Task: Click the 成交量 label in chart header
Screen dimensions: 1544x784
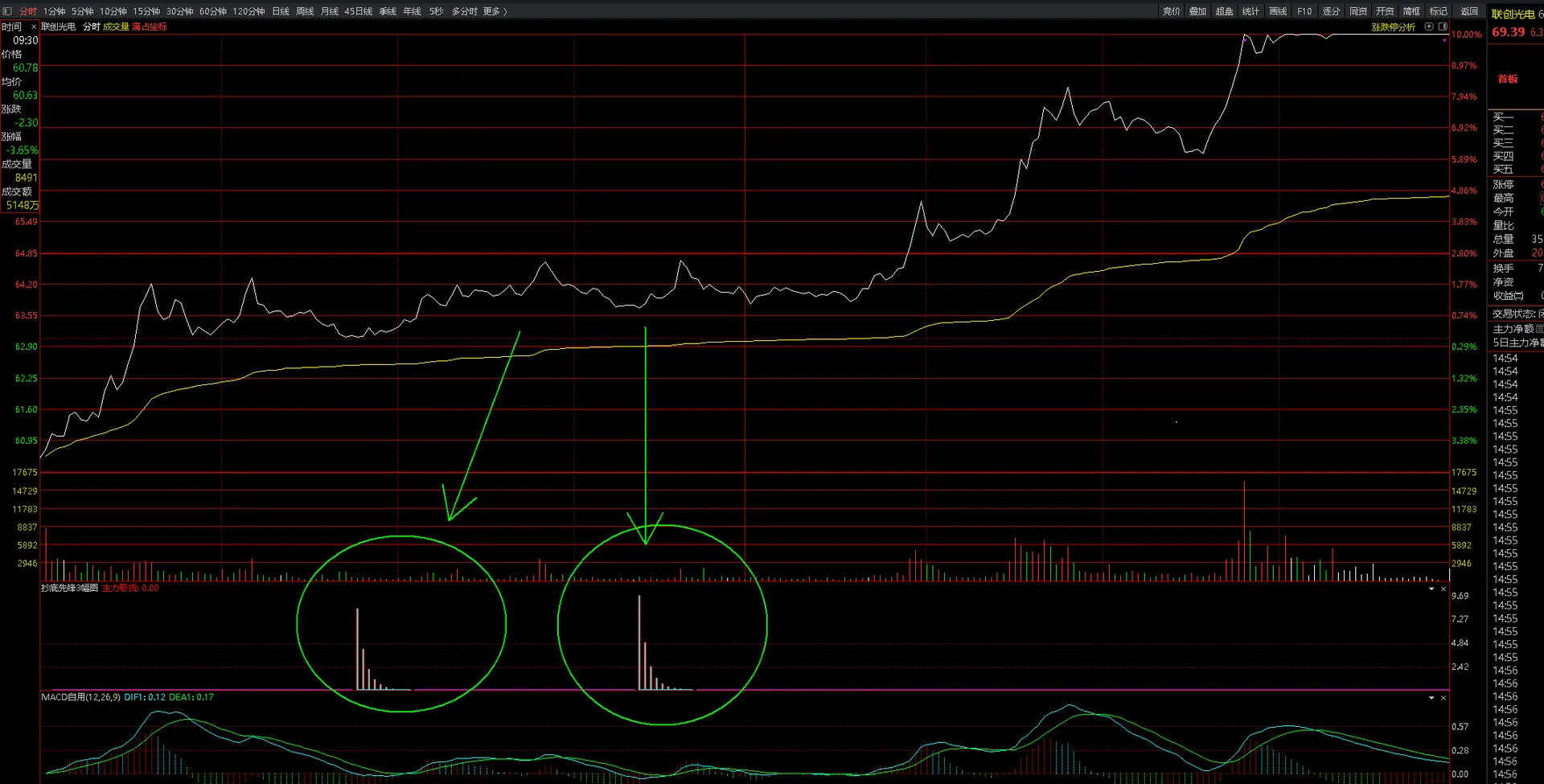Action: 116,27
